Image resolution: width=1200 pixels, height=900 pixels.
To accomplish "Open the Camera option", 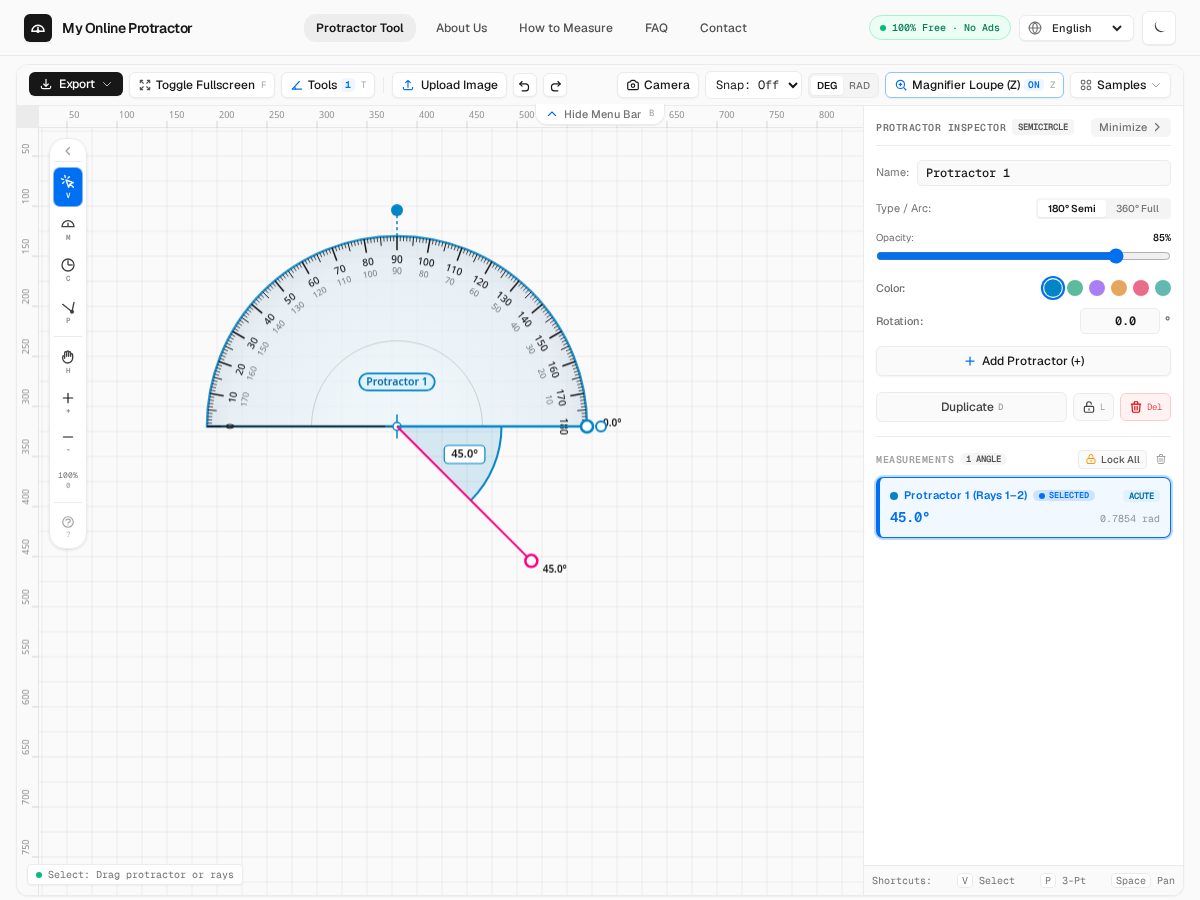I will click(x=658, y=85).
